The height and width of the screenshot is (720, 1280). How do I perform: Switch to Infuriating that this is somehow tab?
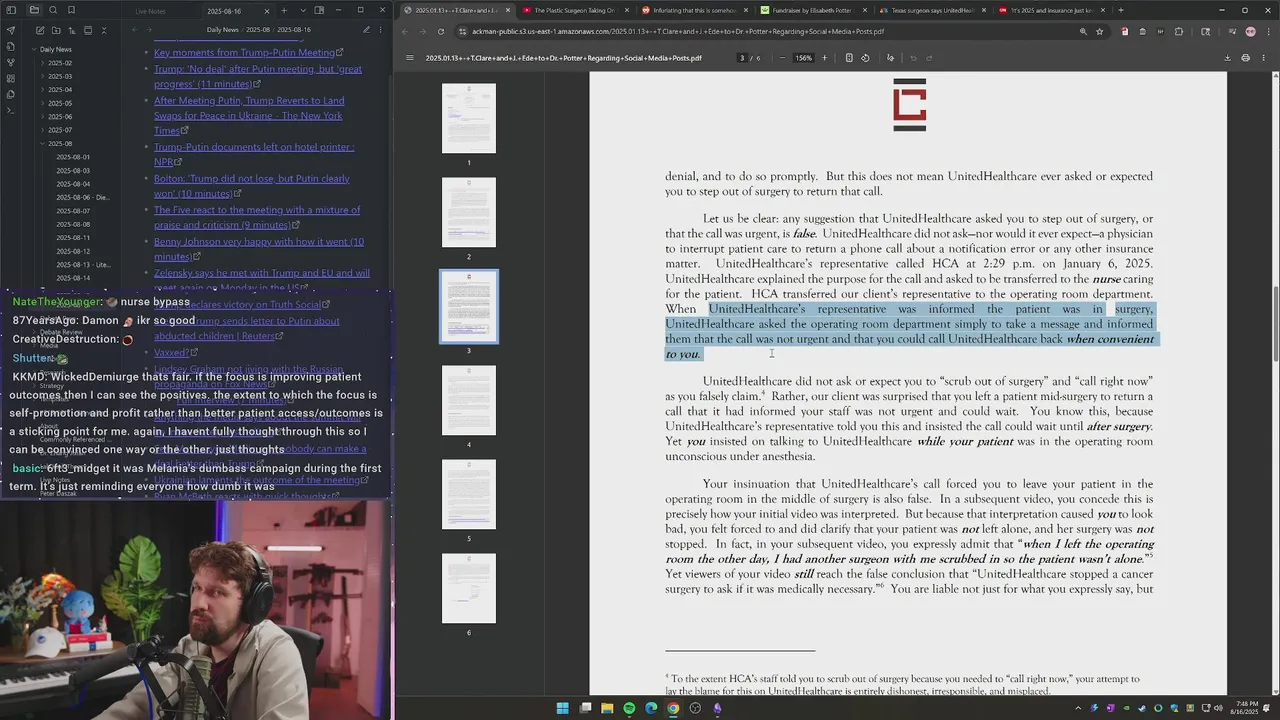point(694,10)
